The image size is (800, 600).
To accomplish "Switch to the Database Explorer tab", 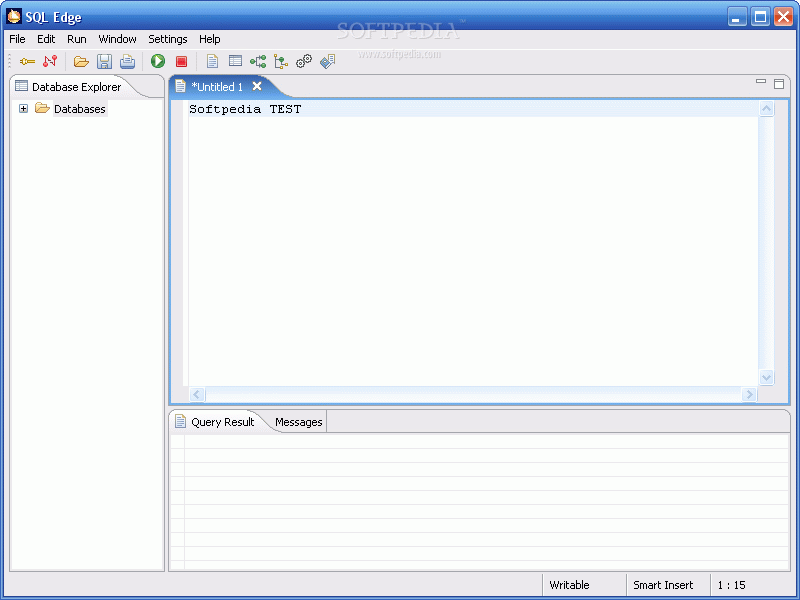I will pos(77,87).
